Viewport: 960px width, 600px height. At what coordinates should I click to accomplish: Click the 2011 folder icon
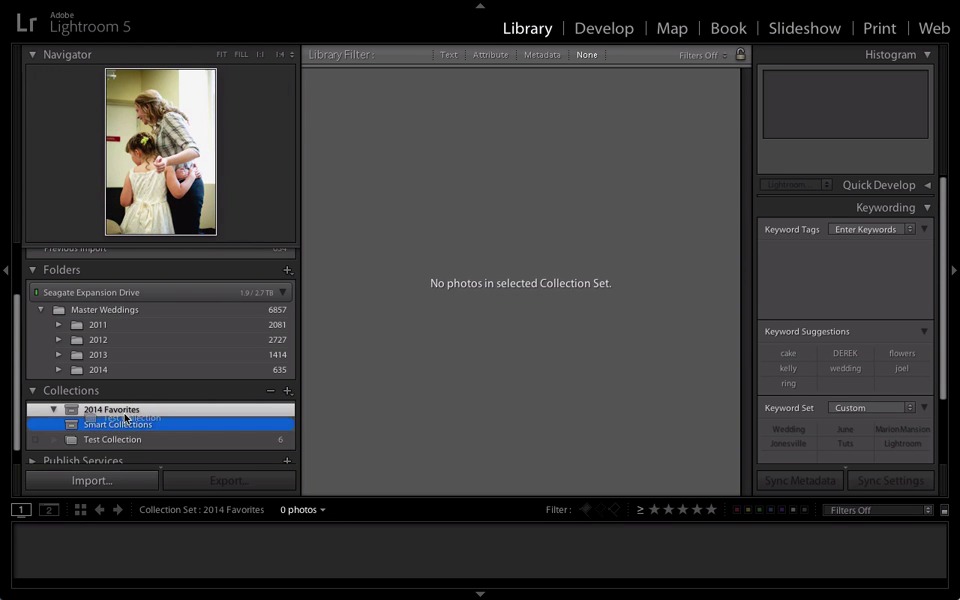click(77, 325)
